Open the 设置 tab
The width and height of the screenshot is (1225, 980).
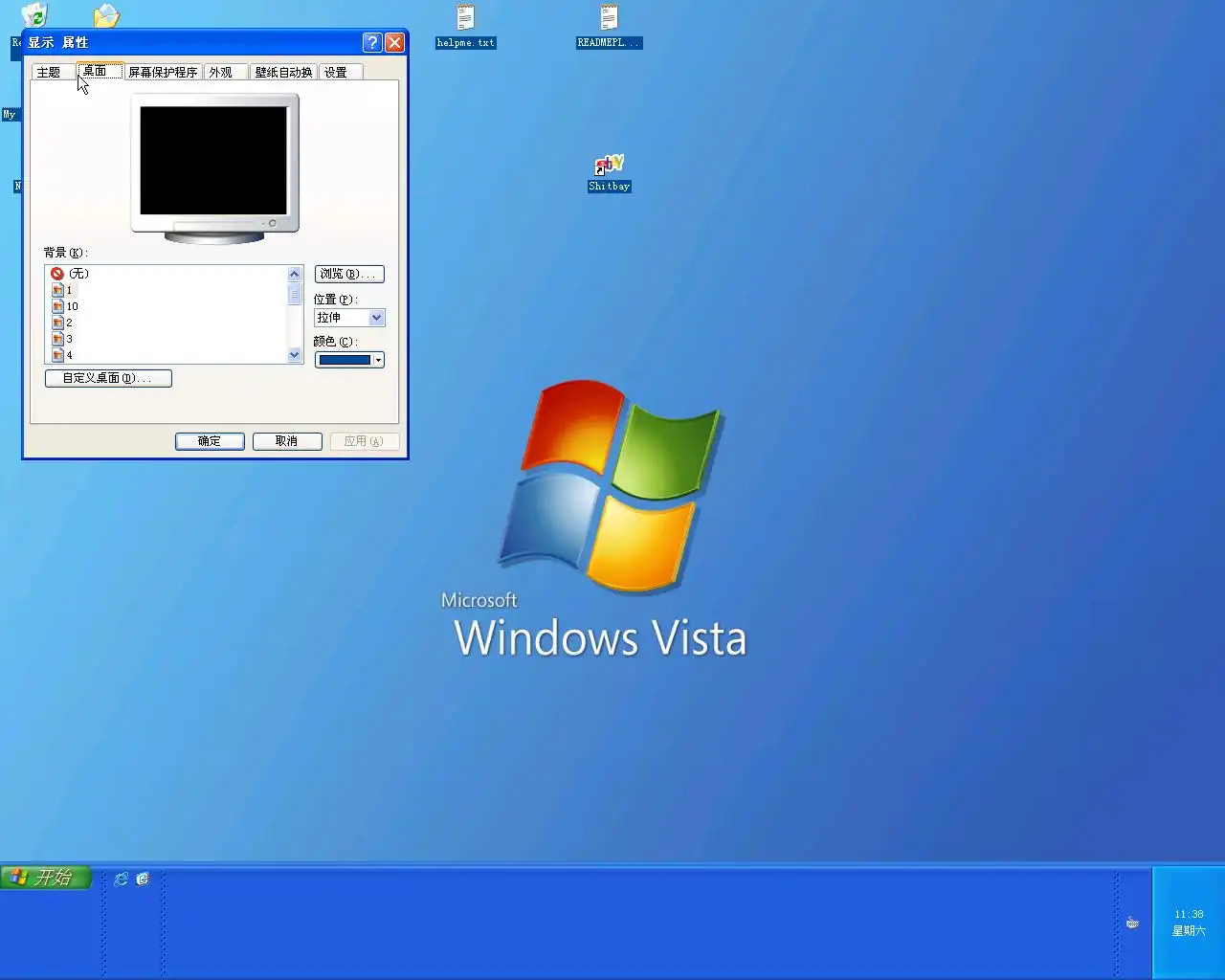pos(340,72)
